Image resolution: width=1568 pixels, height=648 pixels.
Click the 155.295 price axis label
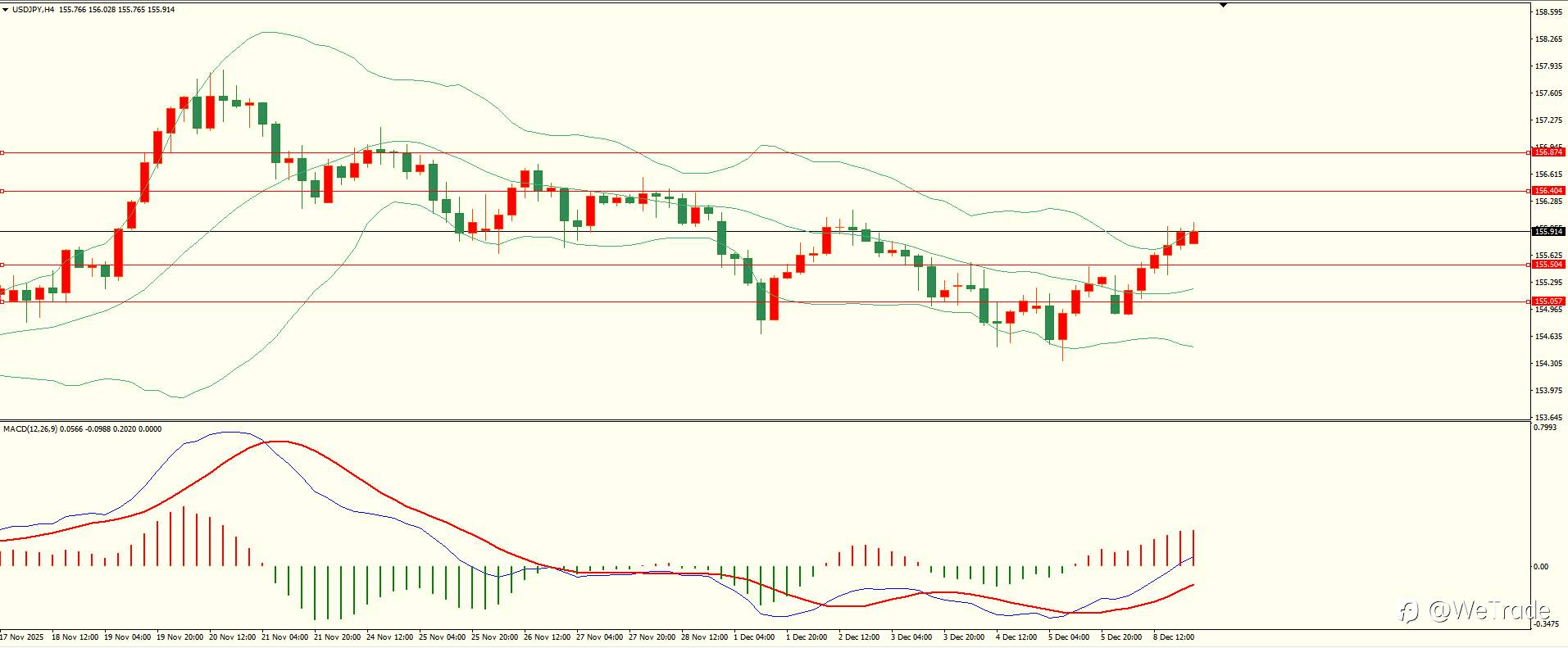click(x=1548, y=283)
